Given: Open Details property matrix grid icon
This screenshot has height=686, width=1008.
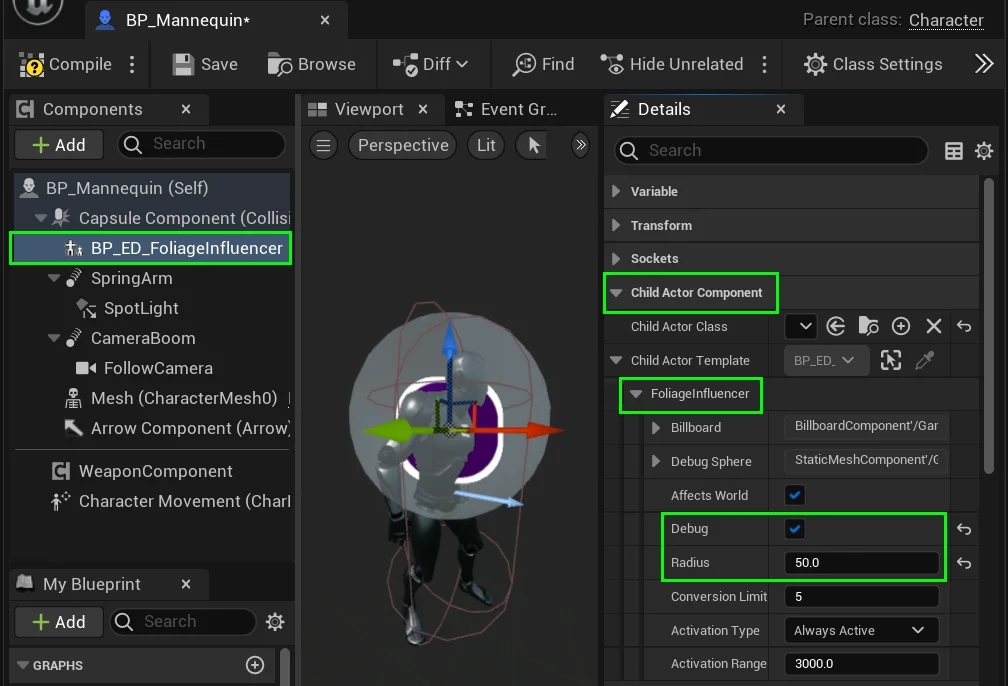Looking at the screenshot, I should click(954, 151).
